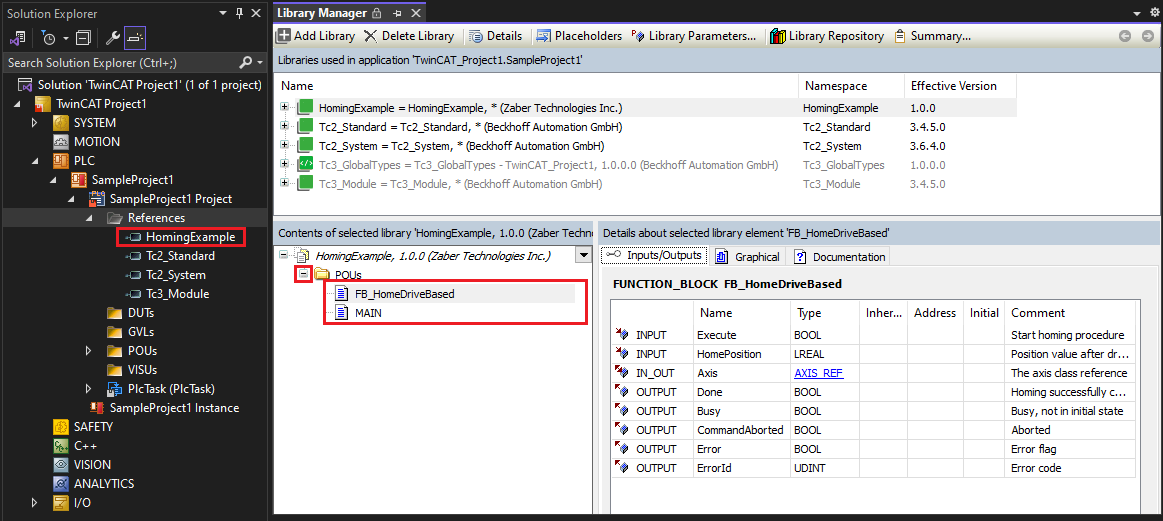Open the Placeholders dialog
The height and width of the screenshot is (521, 1163).
coord(579,36)
